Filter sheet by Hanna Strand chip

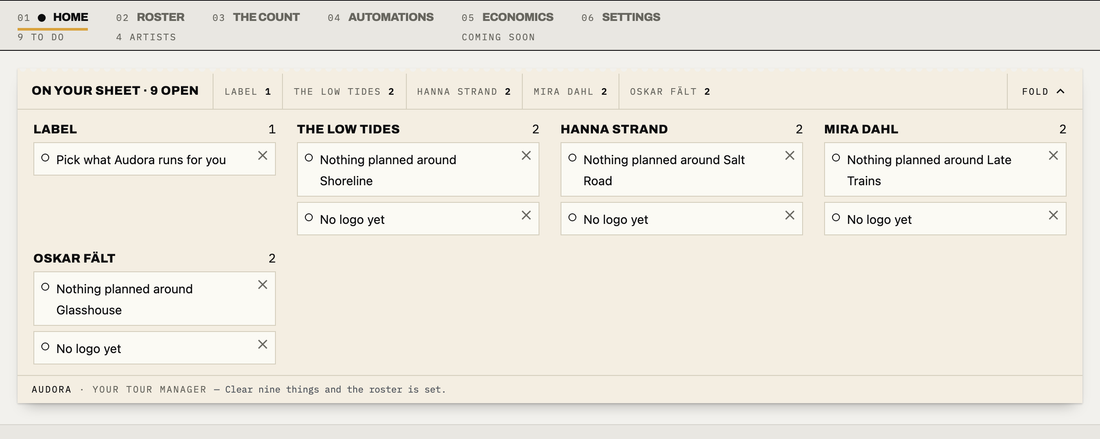[x=464, y=91]
